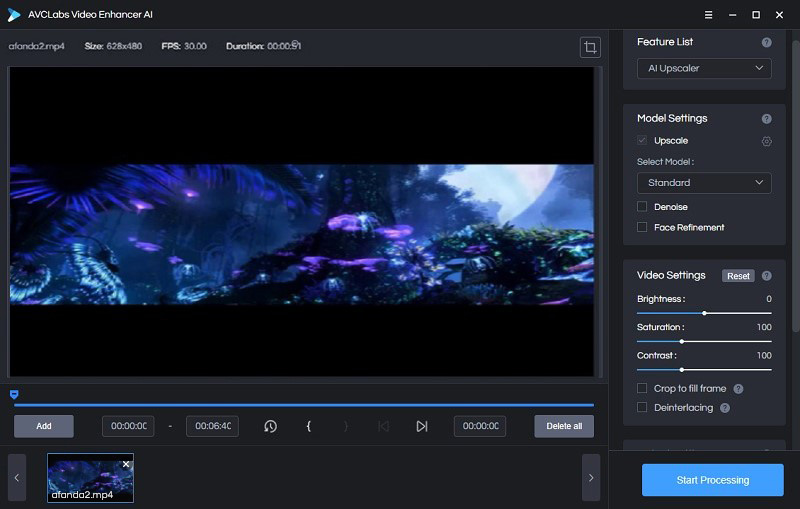Open the hamburger menu in title bar
The width and height of the screenshot is (800, 509).
pyautogui.click(x=708, y=15)
